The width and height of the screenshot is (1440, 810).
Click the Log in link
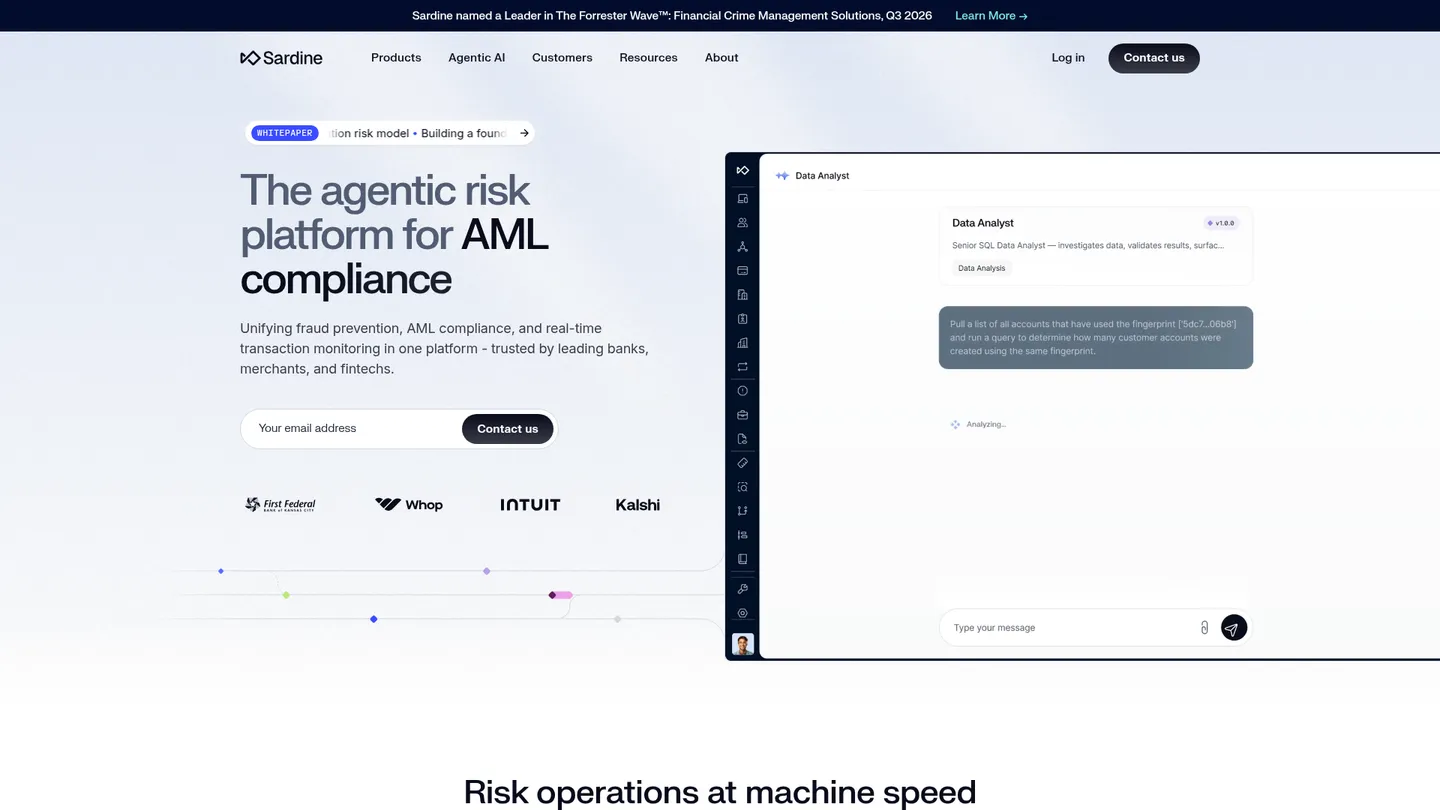pos(1068,58)
